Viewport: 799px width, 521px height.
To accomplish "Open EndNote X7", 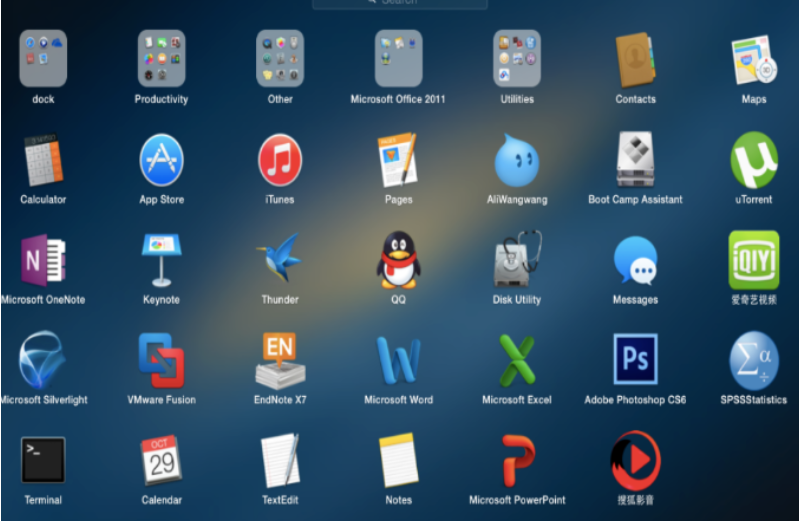I will point(280,360).
